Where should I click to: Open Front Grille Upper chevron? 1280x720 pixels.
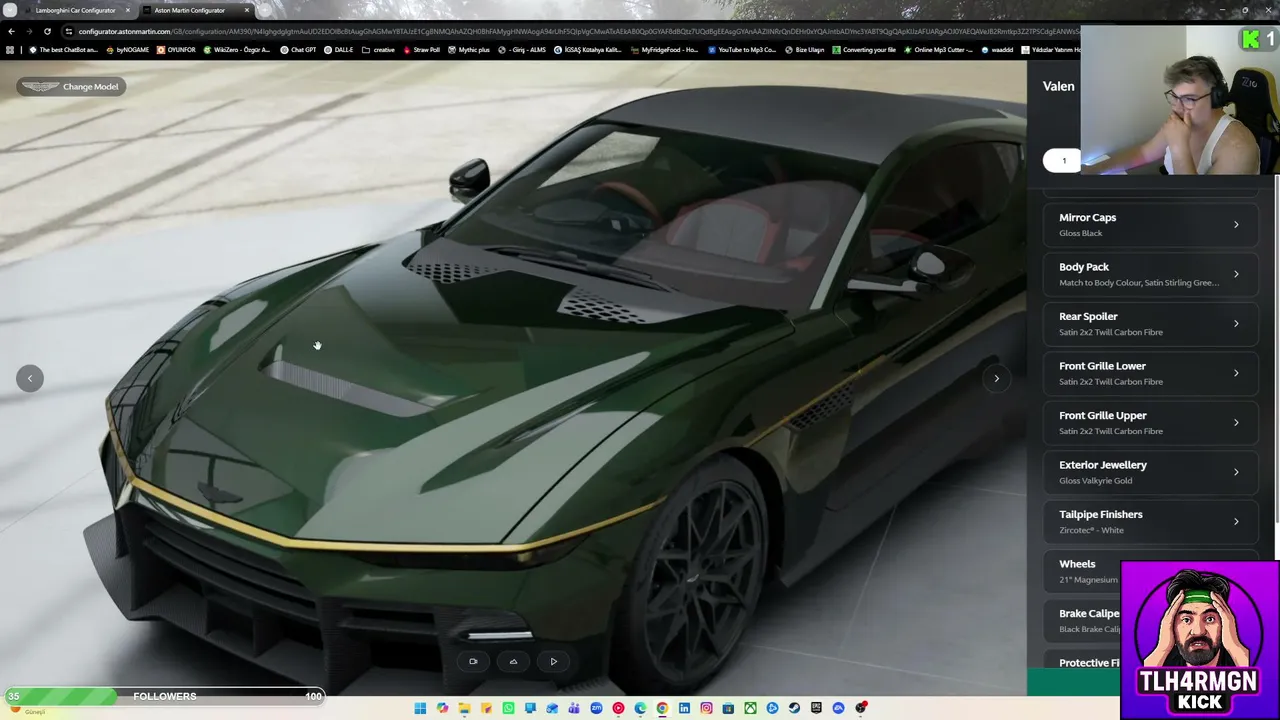(x=1236, y=423)
